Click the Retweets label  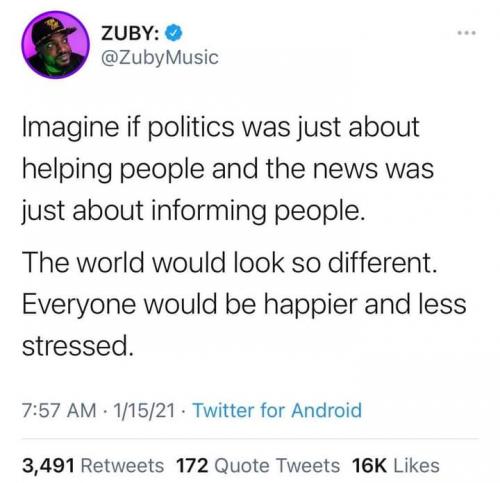click(123, 465)
